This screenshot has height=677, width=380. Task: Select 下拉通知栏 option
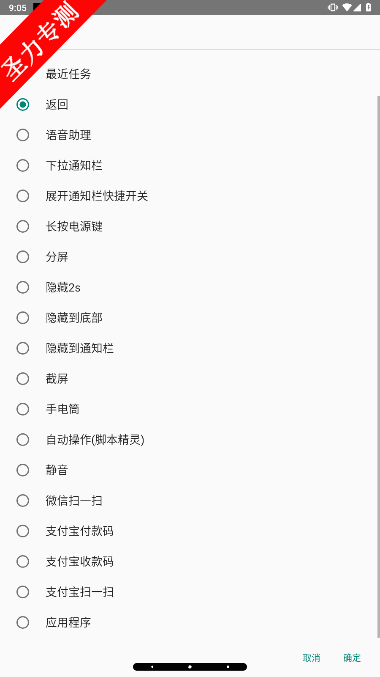[188, 165]
